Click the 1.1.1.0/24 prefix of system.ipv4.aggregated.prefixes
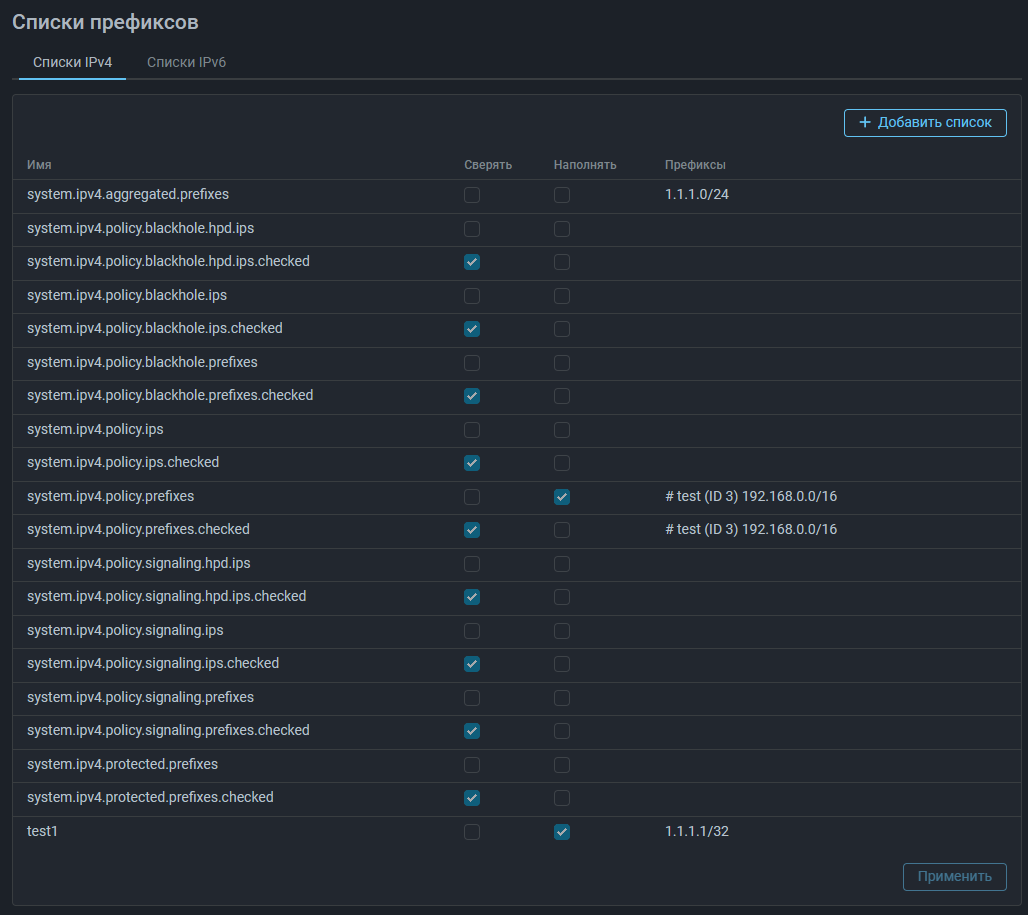Viewport: 1028px width, 915px height. (x=697, y=194)
